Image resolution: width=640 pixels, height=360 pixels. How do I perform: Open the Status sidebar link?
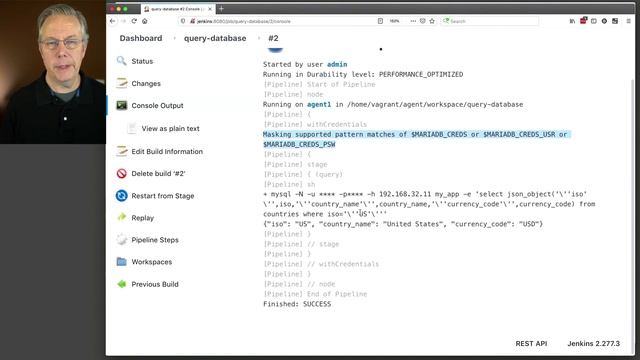142,61
